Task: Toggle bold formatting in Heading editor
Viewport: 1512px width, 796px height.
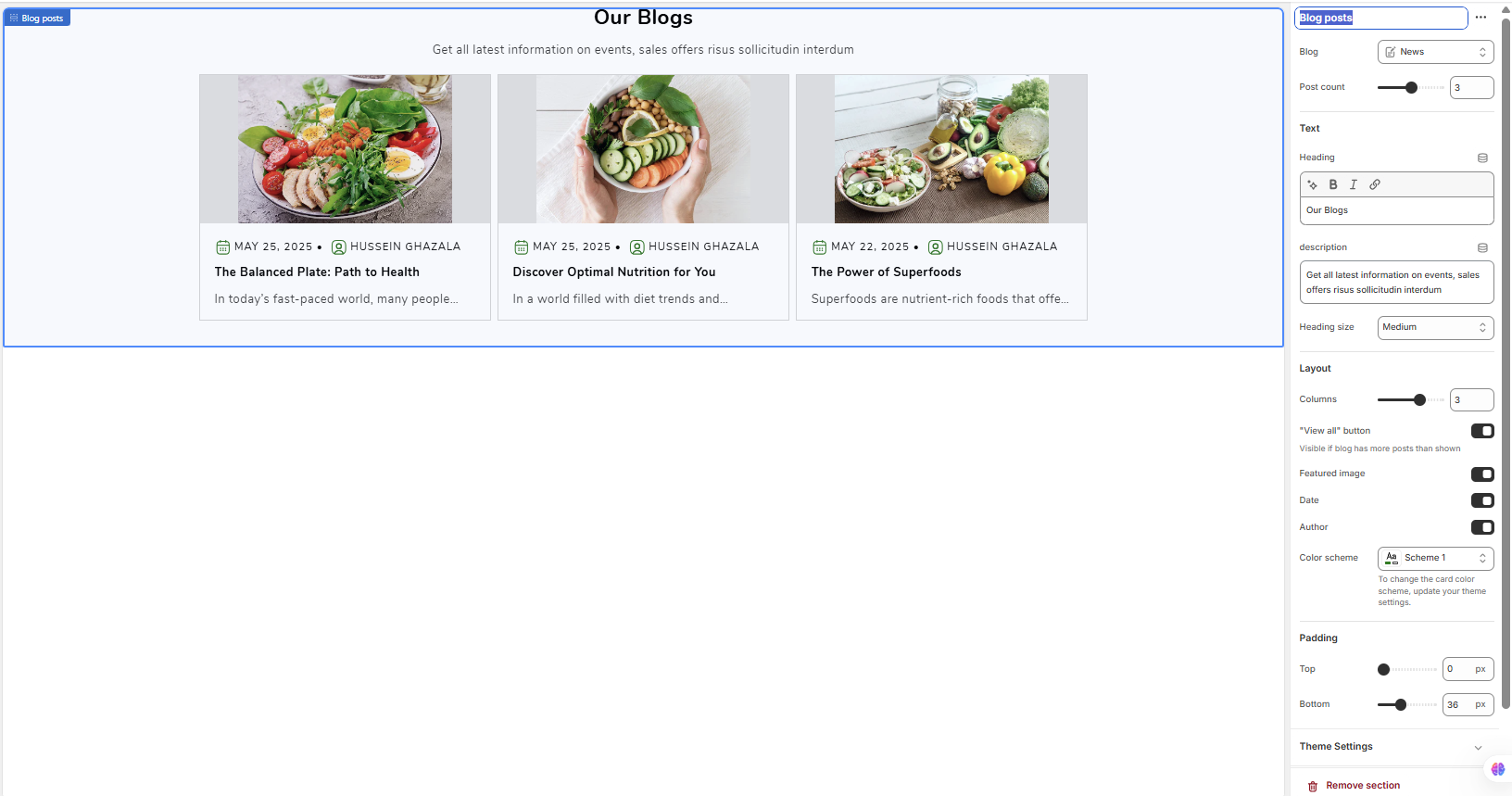Action: point(1333,184)
